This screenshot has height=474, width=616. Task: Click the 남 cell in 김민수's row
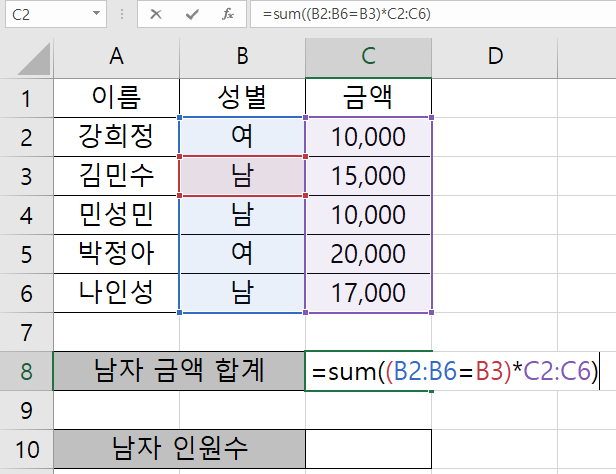tap(242, 176)
